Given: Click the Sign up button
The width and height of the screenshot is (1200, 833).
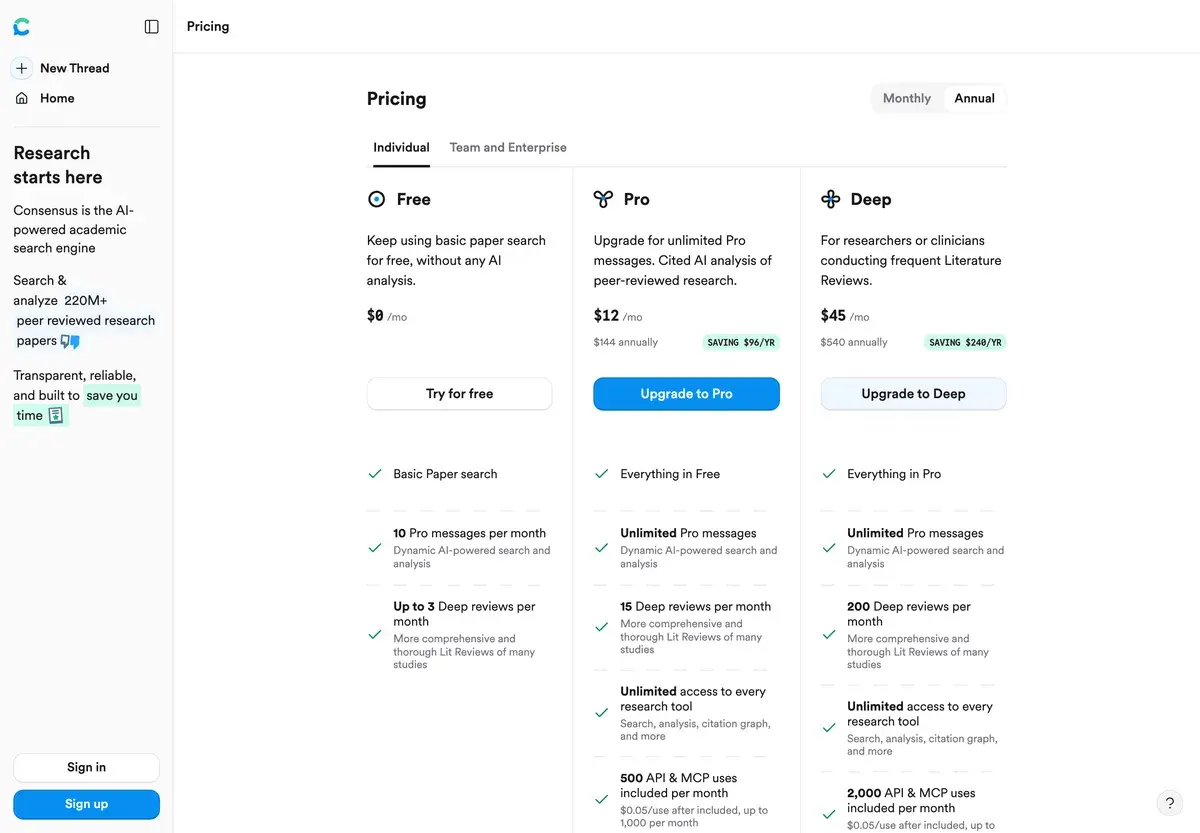Looking at the screenshot, I should pyautogui.click(x=86, y=804).
